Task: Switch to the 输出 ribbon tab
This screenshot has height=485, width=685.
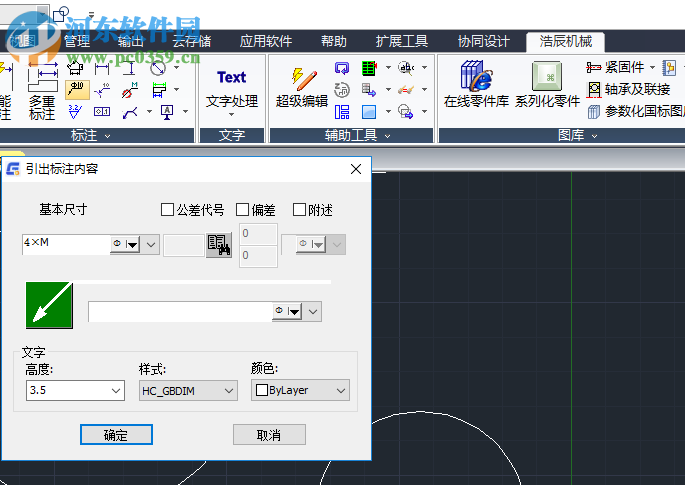Action: [131, 42]
